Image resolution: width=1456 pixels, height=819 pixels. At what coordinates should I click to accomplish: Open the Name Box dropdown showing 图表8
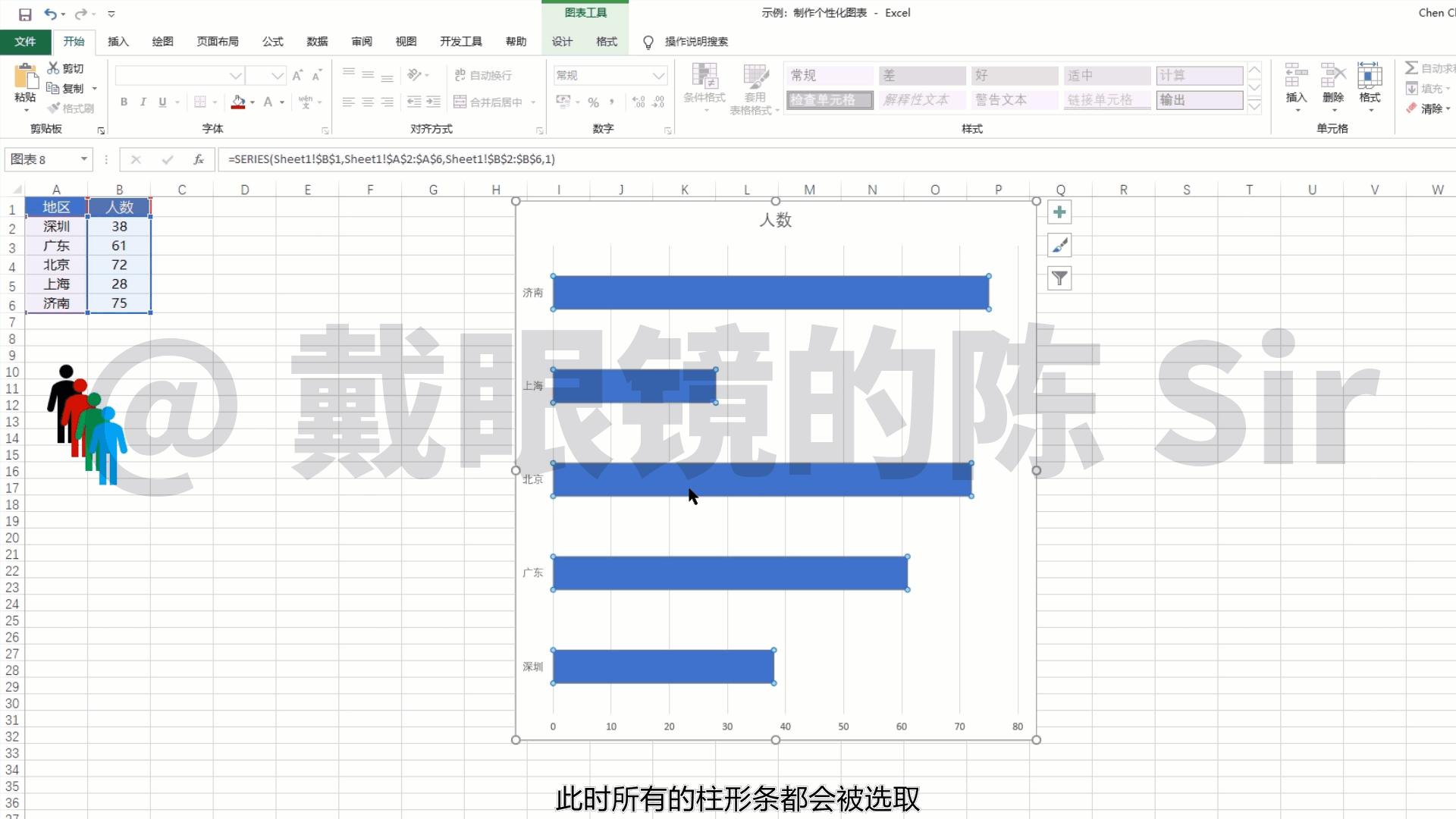pyautogui.click(x=83, y=159)
